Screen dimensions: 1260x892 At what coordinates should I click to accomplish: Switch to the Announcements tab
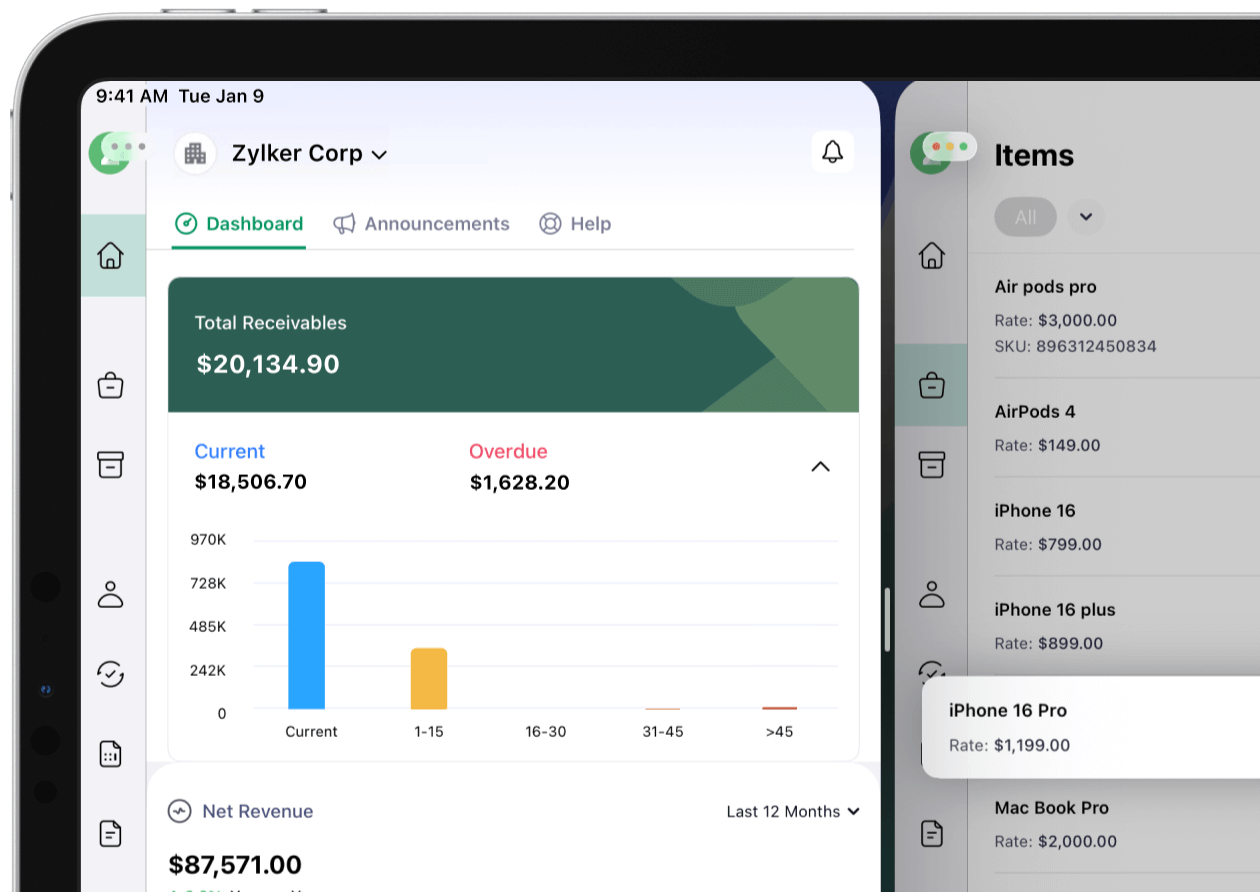[x=422, y=224]
